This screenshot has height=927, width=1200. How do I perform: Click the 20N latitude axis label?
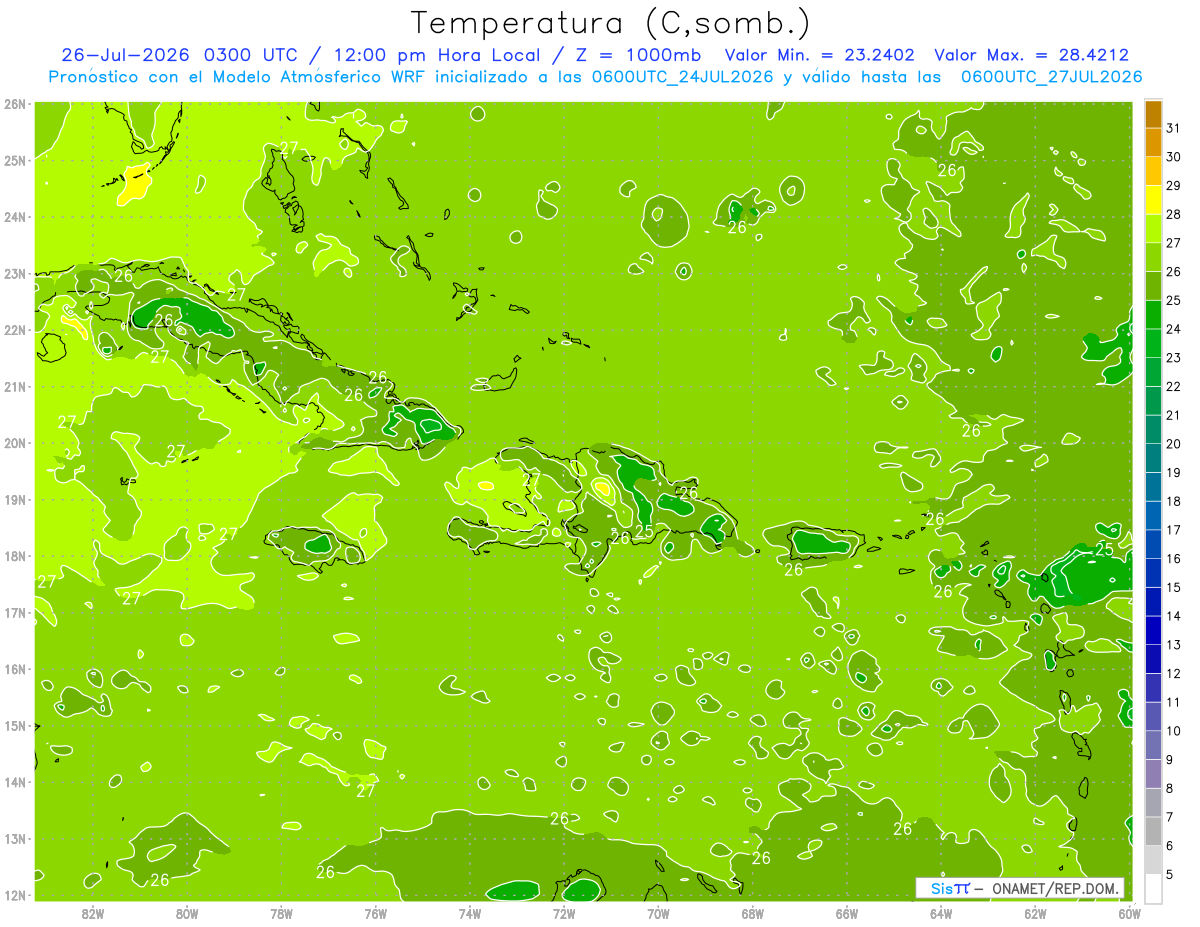pyautogui.click(x=15, y=443)
